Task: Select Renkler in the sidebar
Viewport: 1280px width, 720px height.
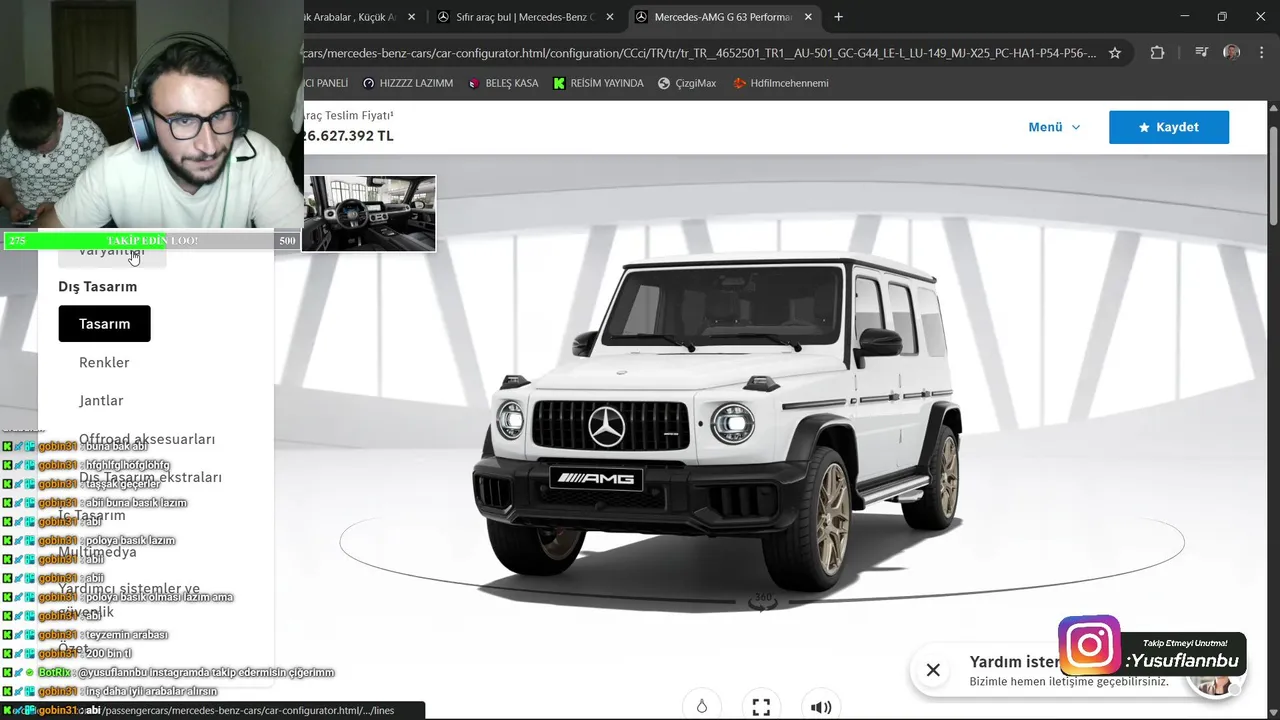Action: (104, 362)
